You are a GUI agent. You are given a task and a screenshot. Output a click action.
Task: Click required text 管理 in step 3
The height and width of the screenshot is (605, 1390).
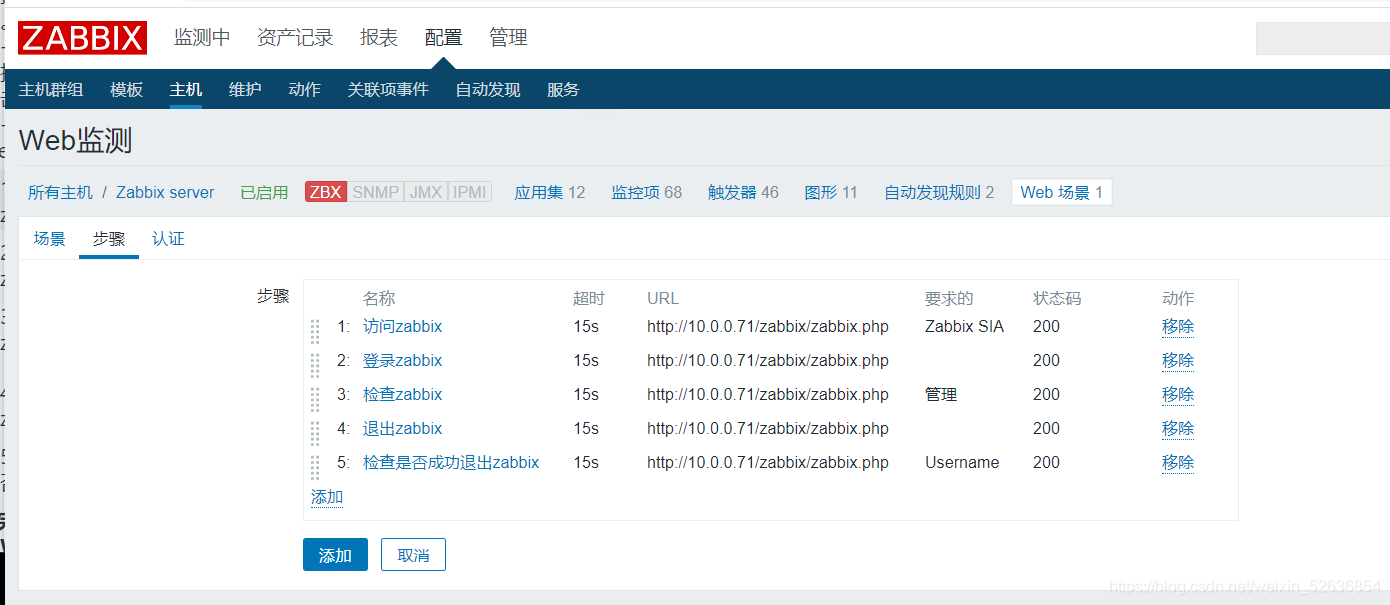(941, 394)
